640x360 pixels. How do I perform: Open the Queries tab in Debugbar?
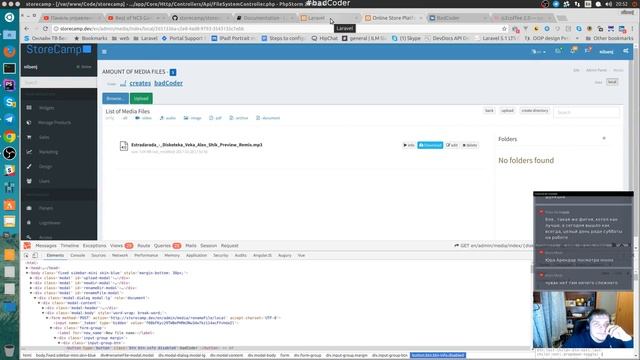coord(167,246)
